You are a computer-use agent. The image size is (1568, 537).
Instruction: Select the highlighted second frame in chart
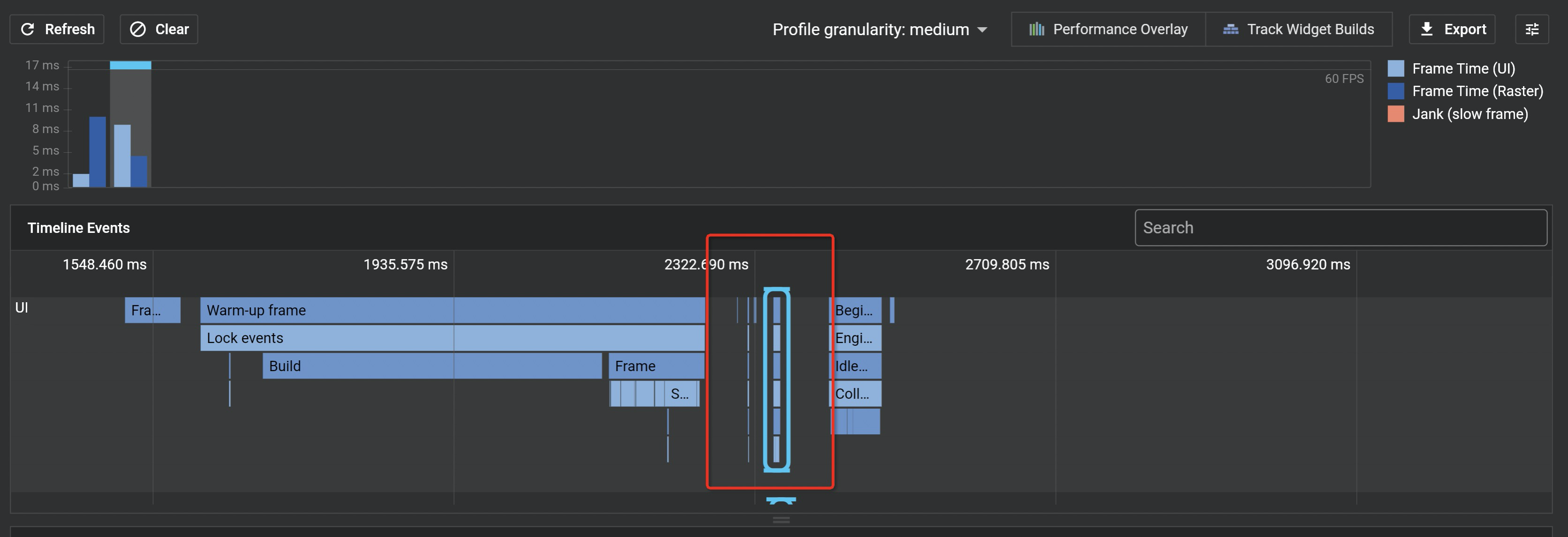coord(130,124)
